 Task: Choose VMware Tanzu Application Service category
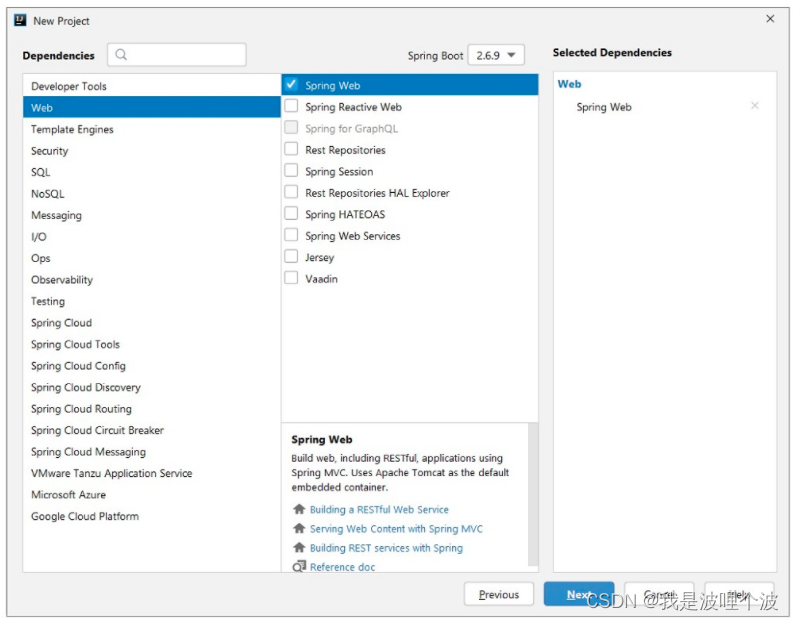pos(151,473)
